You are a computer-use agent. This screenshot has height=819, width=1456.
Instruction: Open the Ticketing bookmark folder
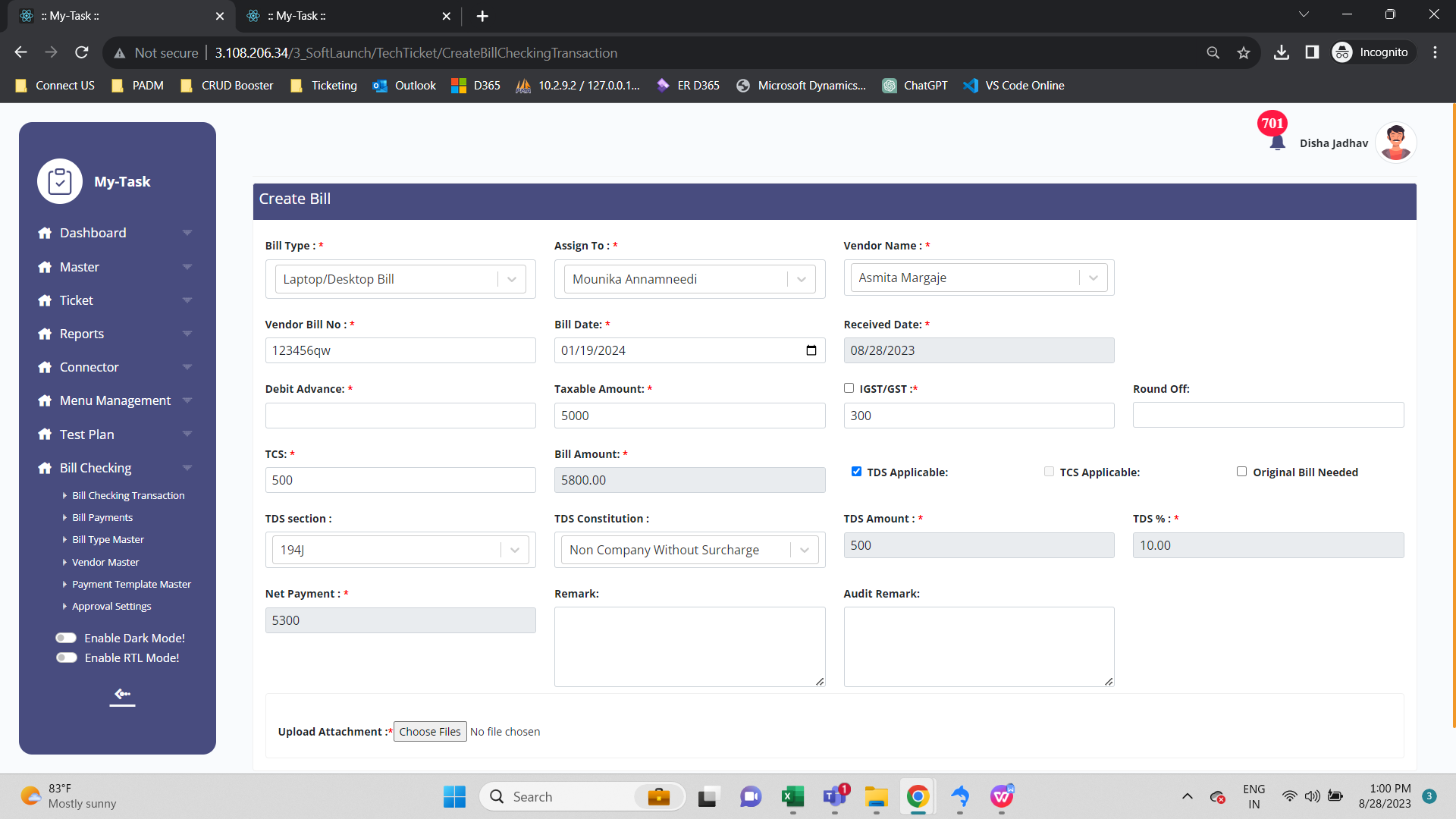click(324, 86)
